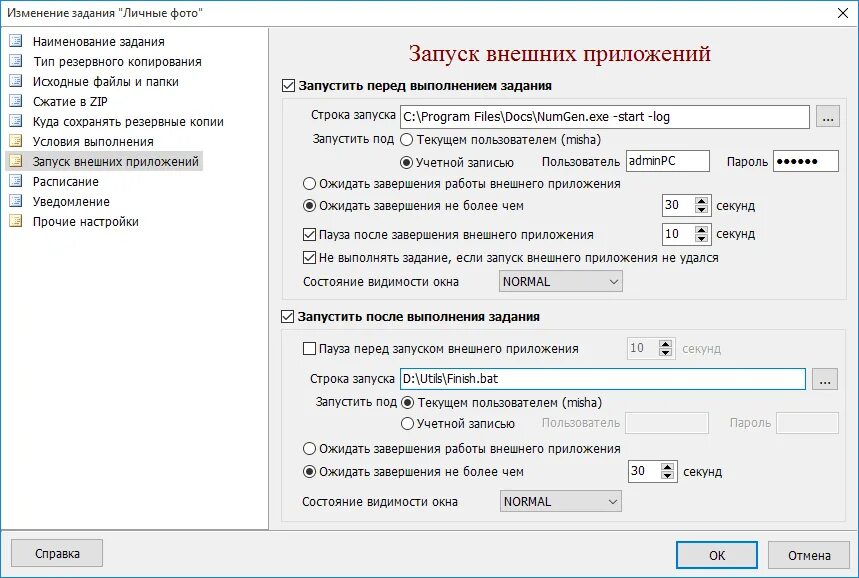The image size is (859, 578).
Task: Click the post-task wait seconds field showing 30
Action: click(x=644, y=471)
